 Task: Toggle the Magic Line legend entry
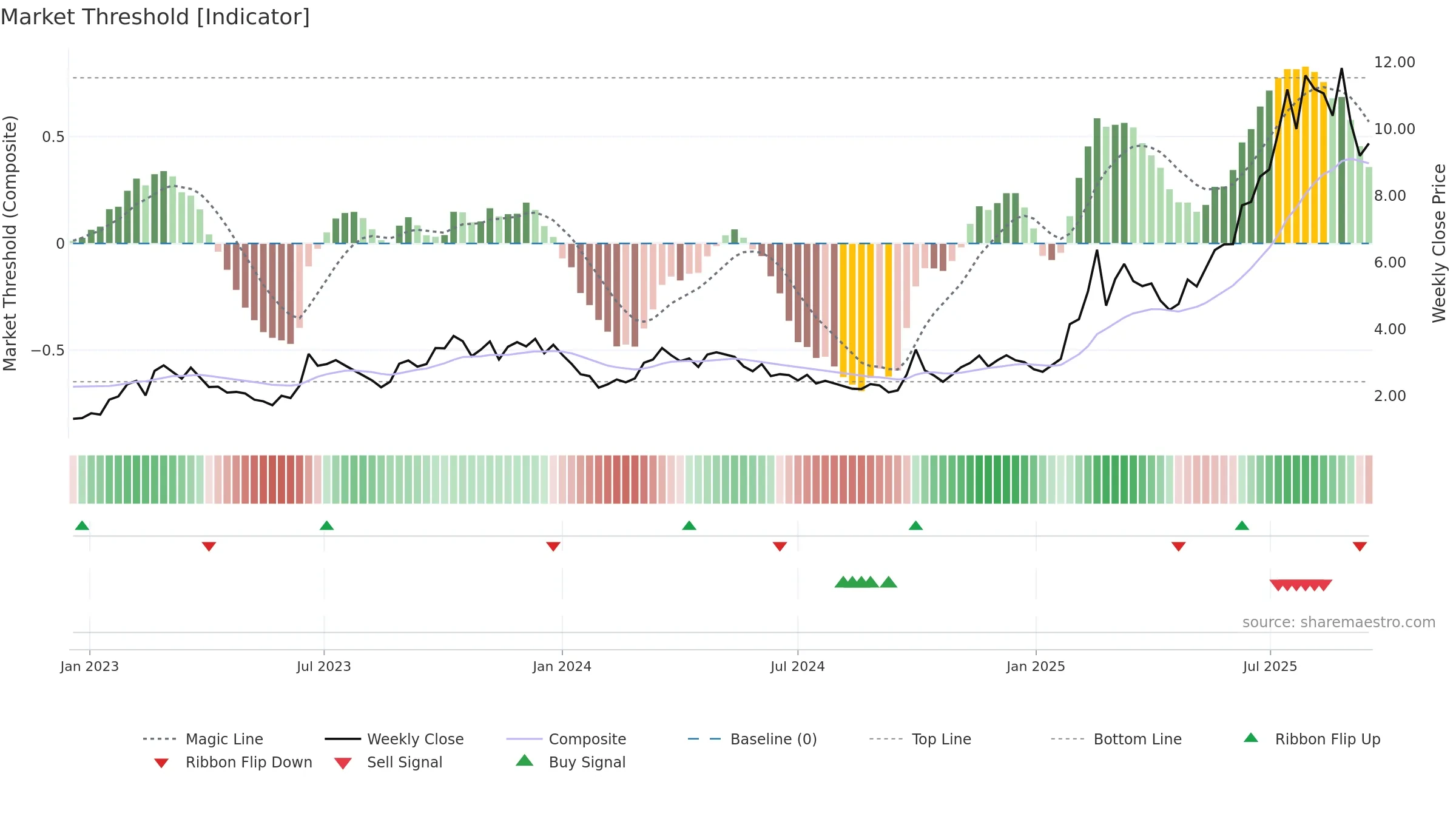click(203, 739)
